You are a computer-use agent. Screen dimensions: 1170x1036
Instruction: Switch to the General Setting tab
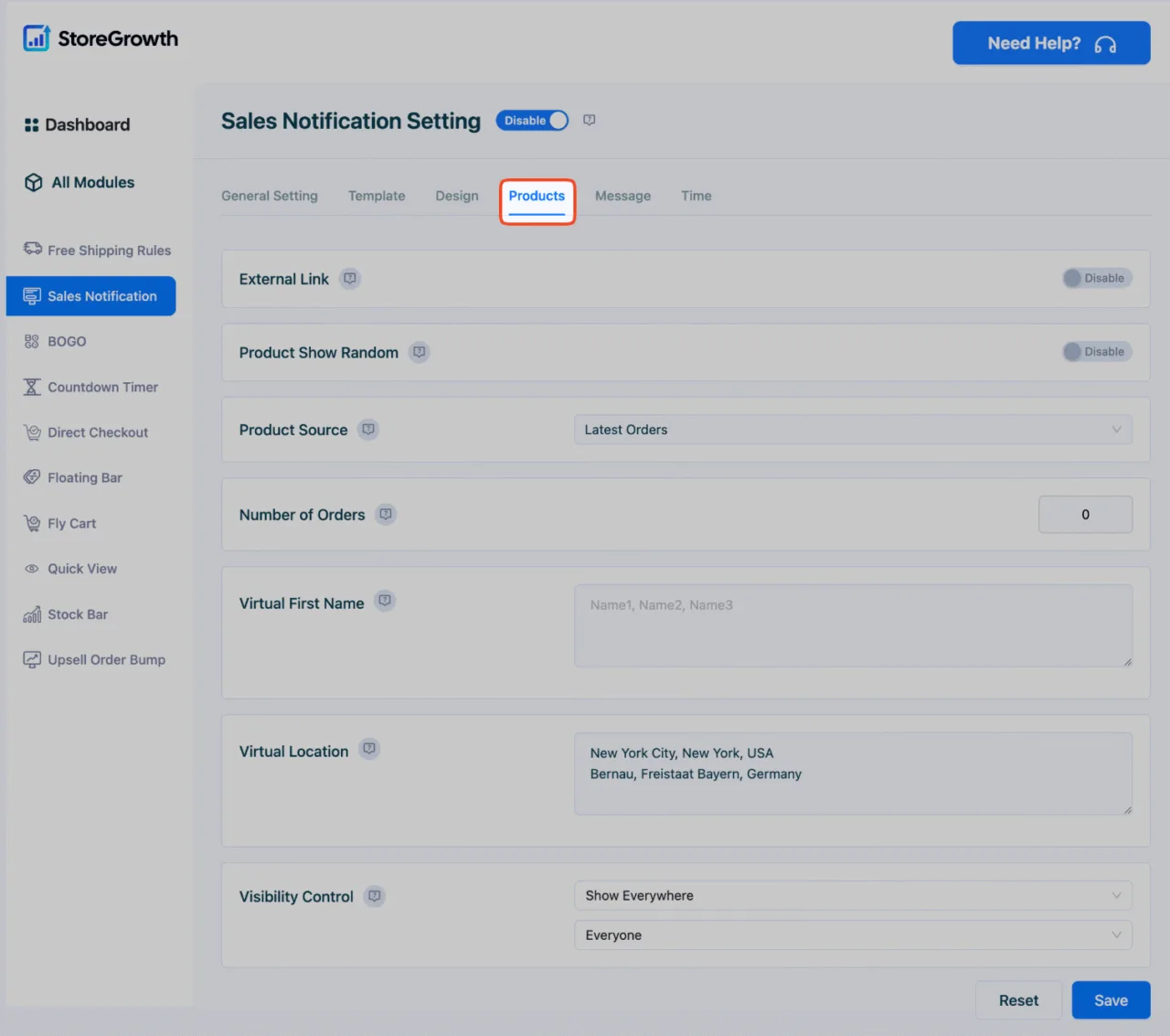point(270,196)
